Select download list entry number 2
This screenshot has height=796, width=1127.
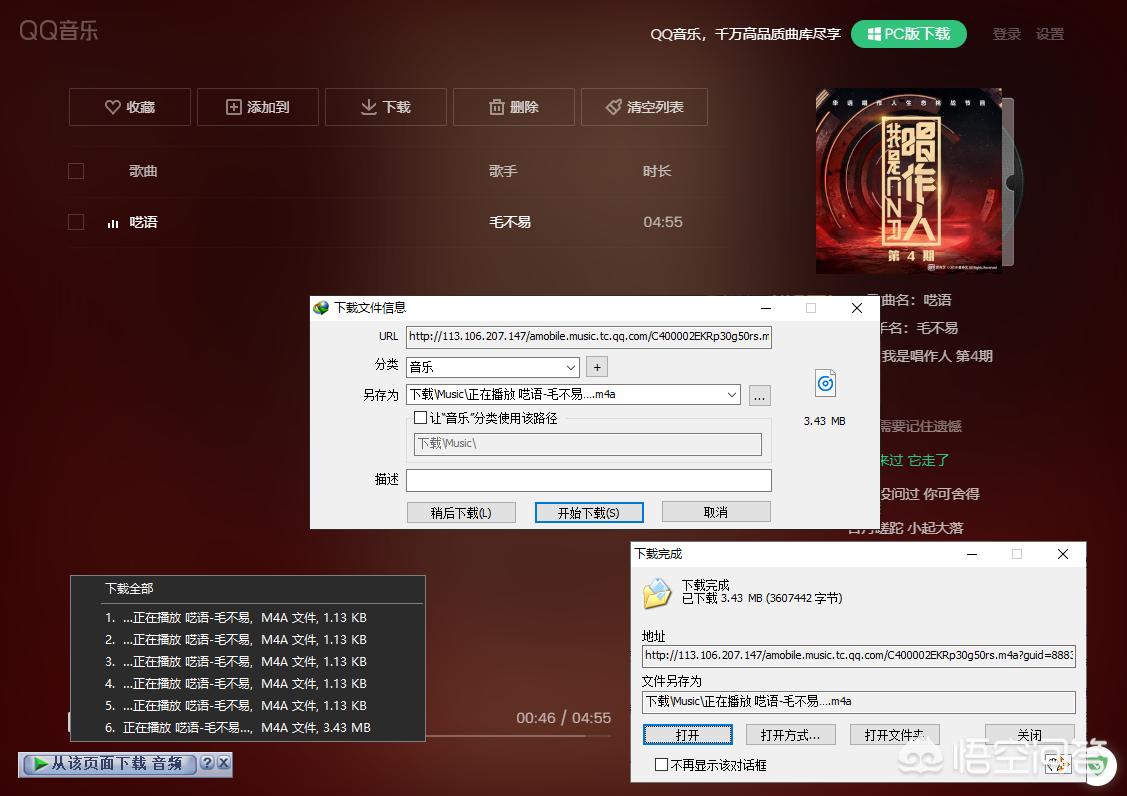[x=247, y=640]
